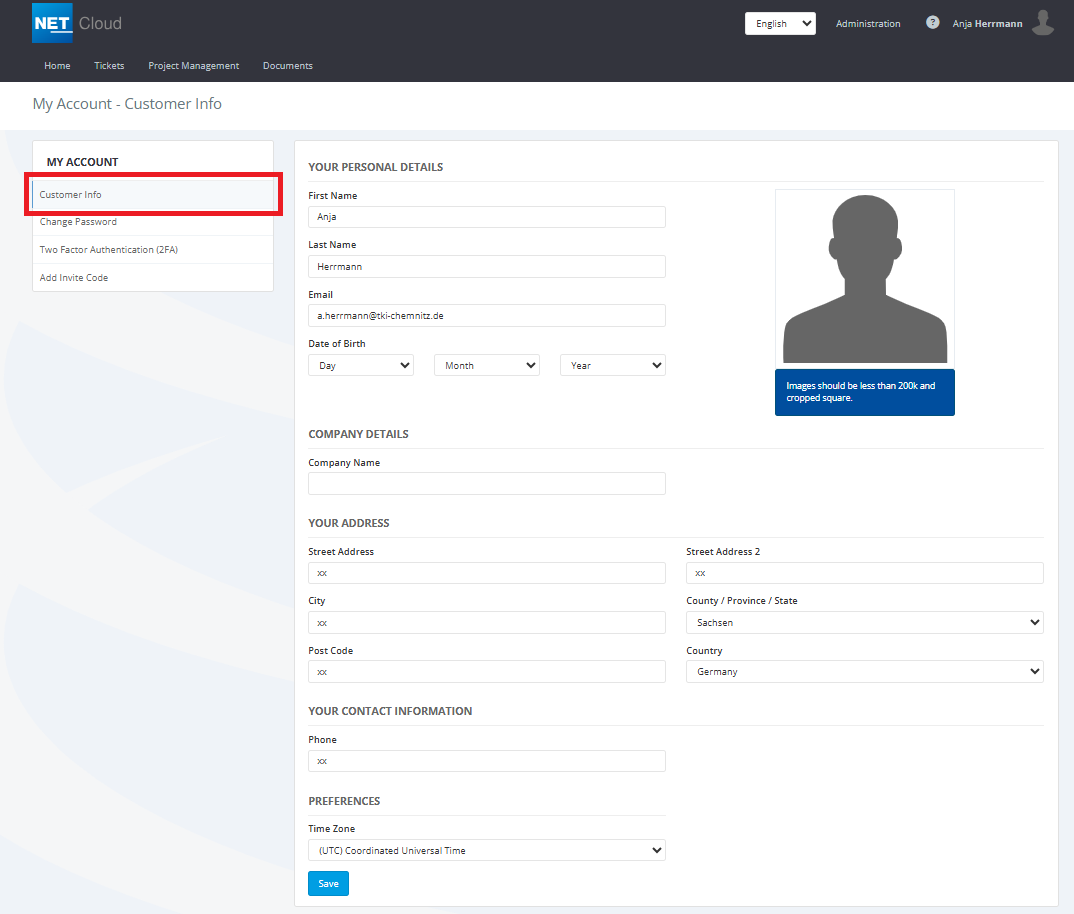The width and height of the screenshot is (1074, 914).
Task: Open the Administration link
Action: (x=867, y=24)
